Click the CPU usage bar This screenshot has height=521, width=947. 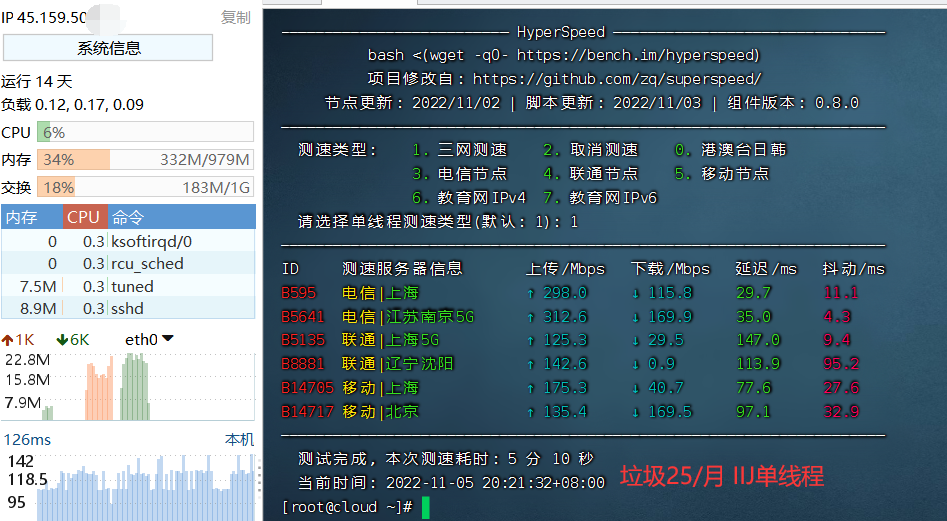tap(145, 132)
